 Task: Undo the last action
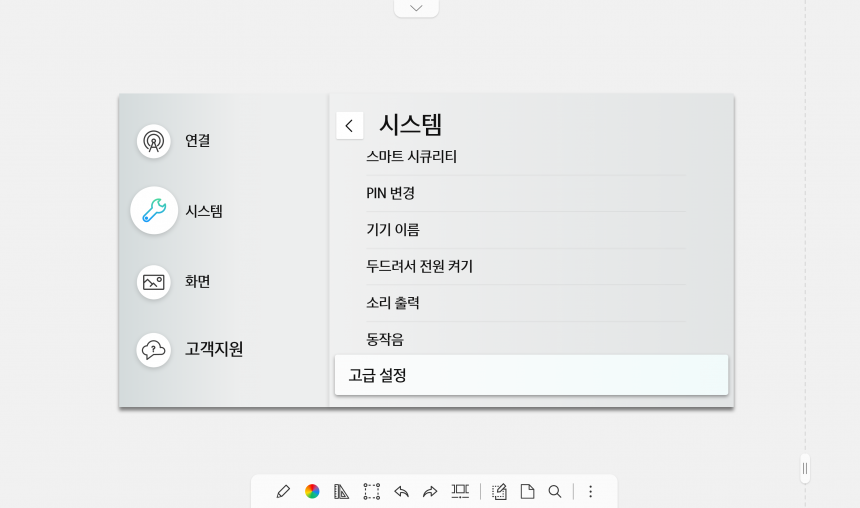[401, 491]
